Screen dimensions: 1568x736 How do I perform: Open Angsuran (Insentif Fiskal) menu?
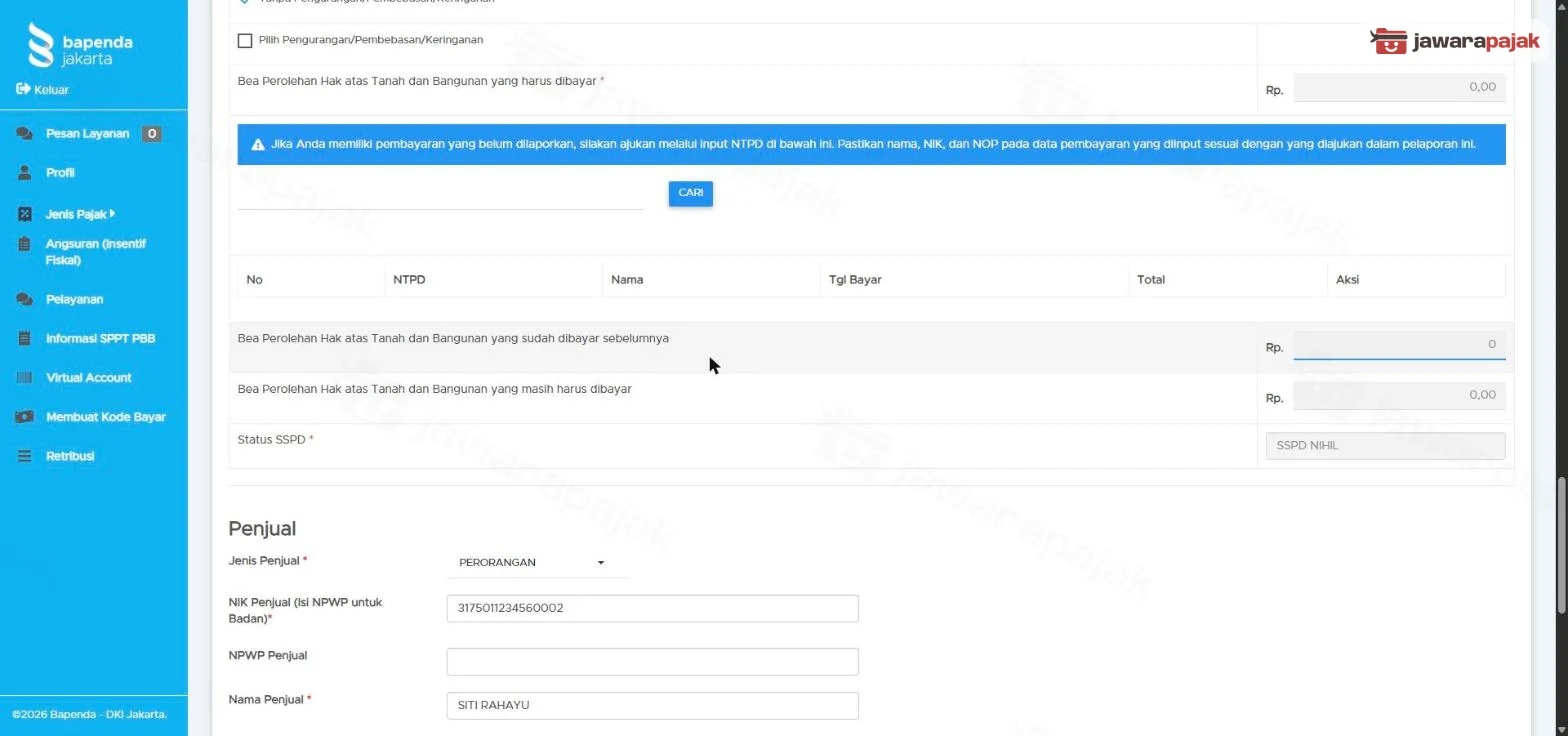pos(96,251)
